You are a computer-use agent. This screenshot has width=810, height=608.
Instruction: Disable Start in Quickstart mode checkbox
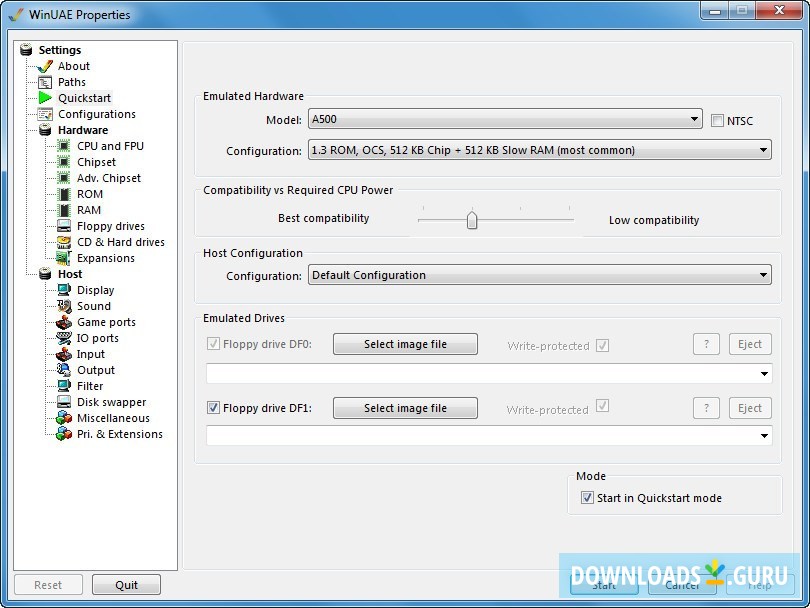(587, 498)
